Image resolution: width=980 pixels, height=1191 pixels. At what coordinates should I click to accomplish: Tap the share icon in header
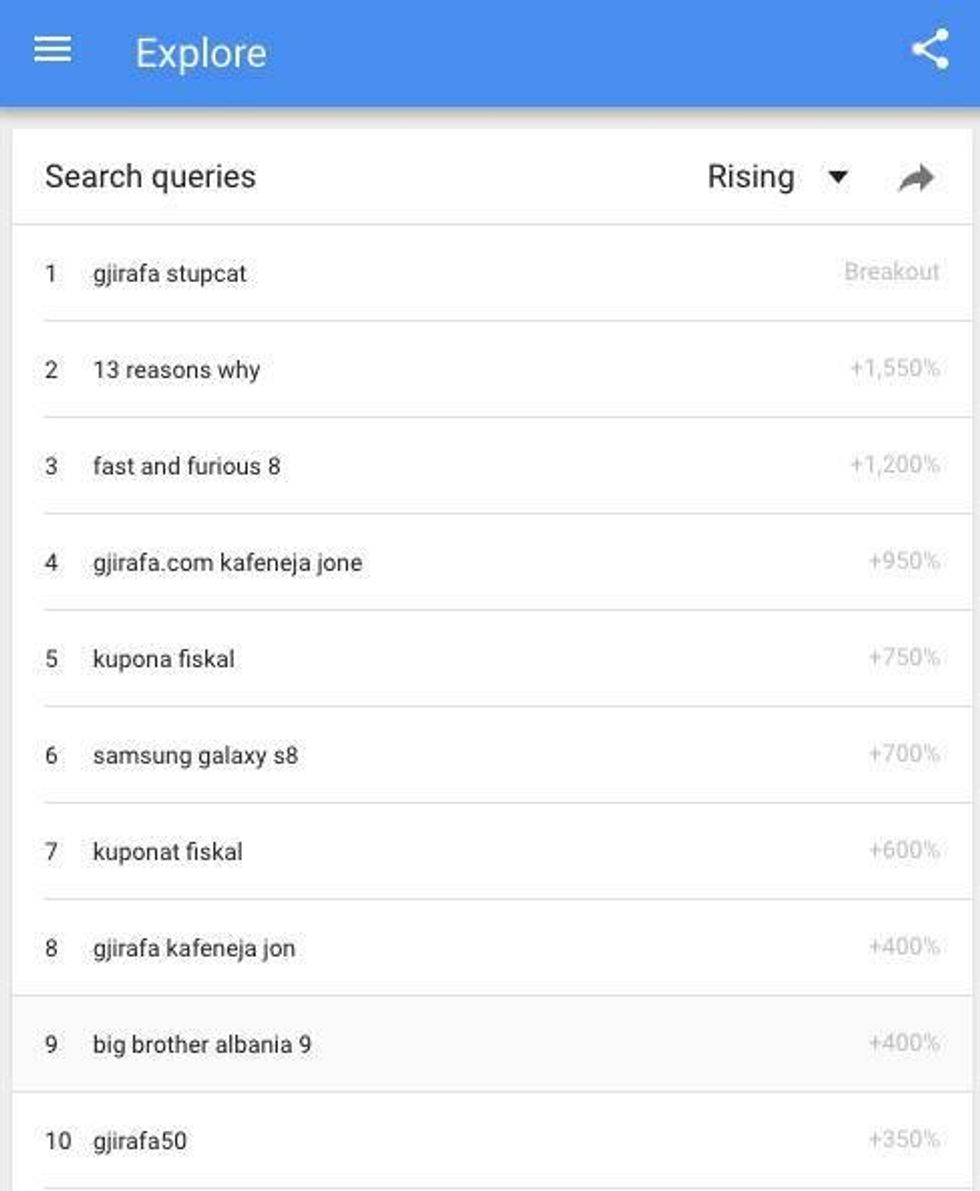(x=930, y=50)
